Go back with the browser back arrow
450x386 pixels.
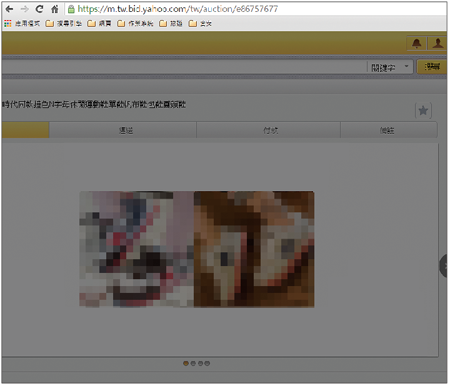coord(9,9)
